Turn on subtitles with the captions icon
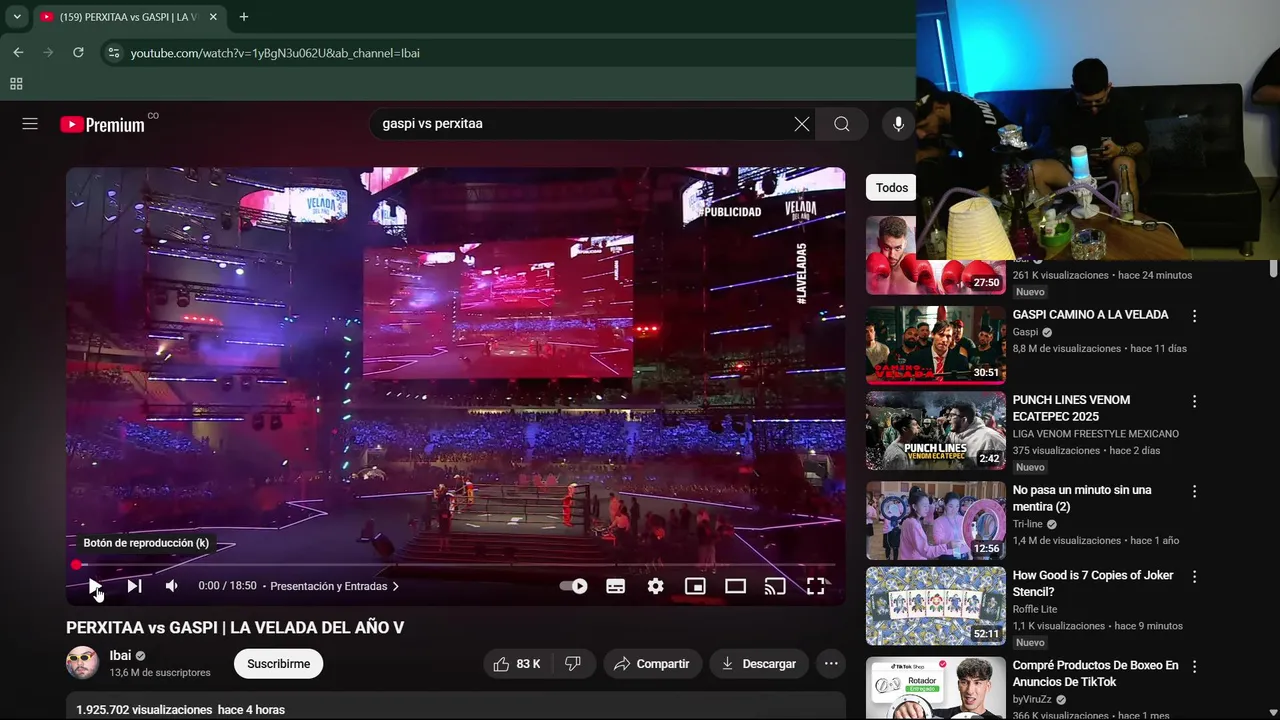This screenshot has height=720, width=1280. [616, 586]
